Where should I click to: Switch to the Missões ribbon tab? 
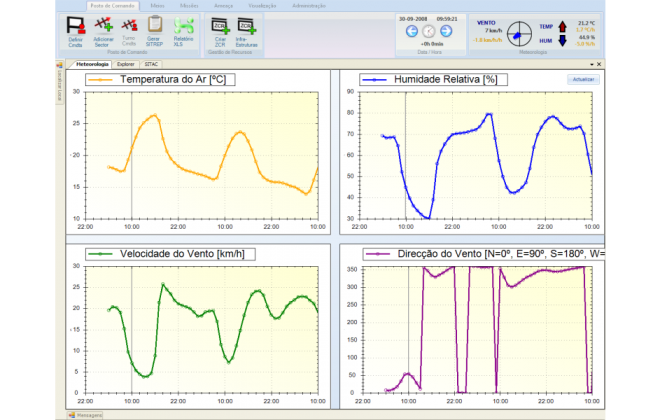(189, 6)
